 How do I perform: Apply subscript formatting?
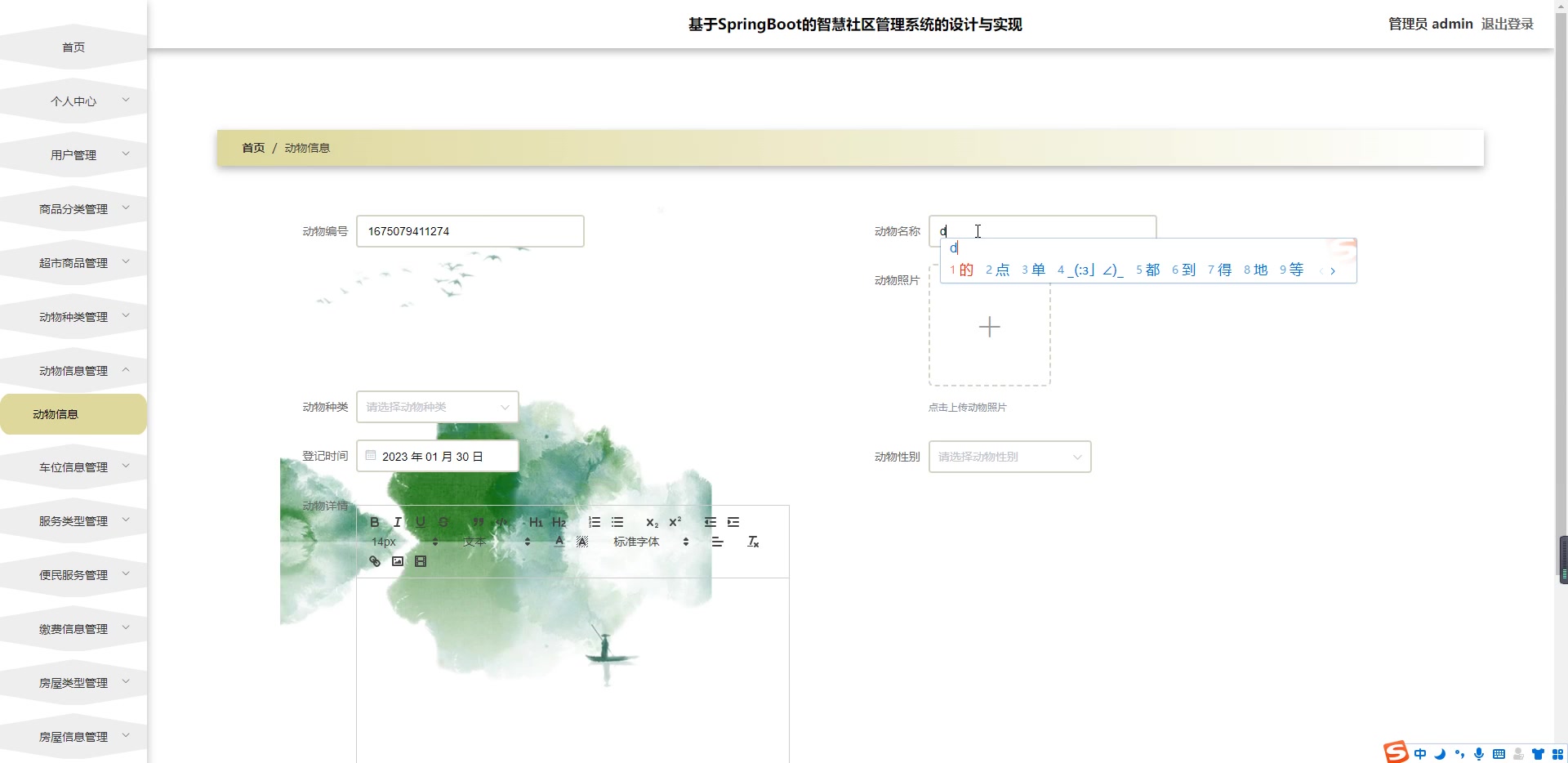[652, 522]
